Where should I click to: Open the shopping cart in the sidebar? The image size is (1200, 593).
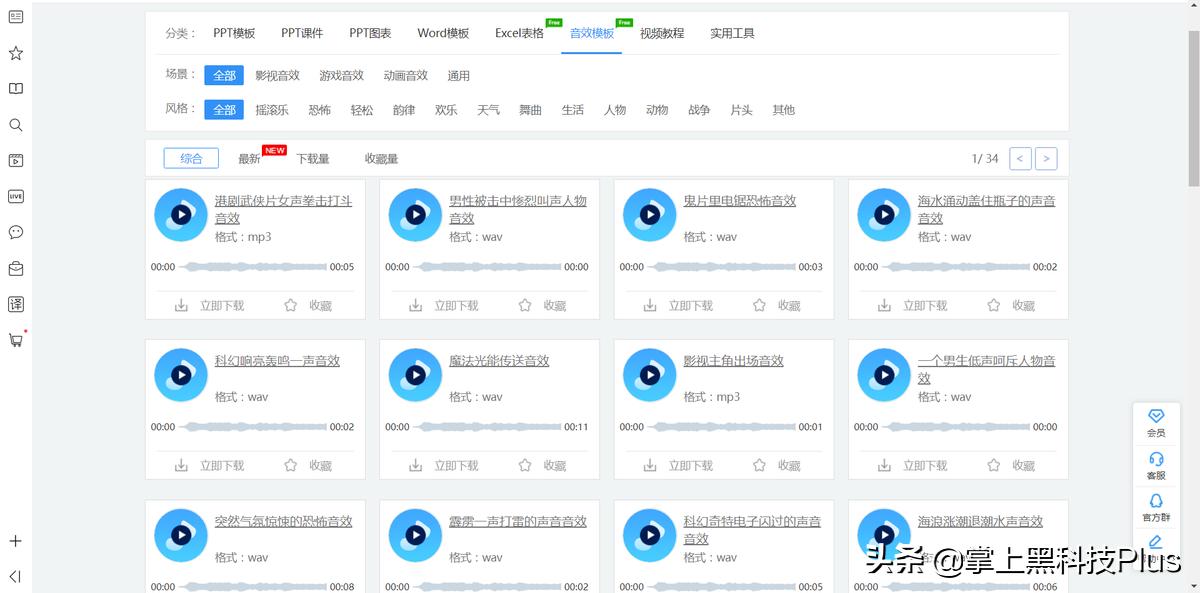(15, 340)
